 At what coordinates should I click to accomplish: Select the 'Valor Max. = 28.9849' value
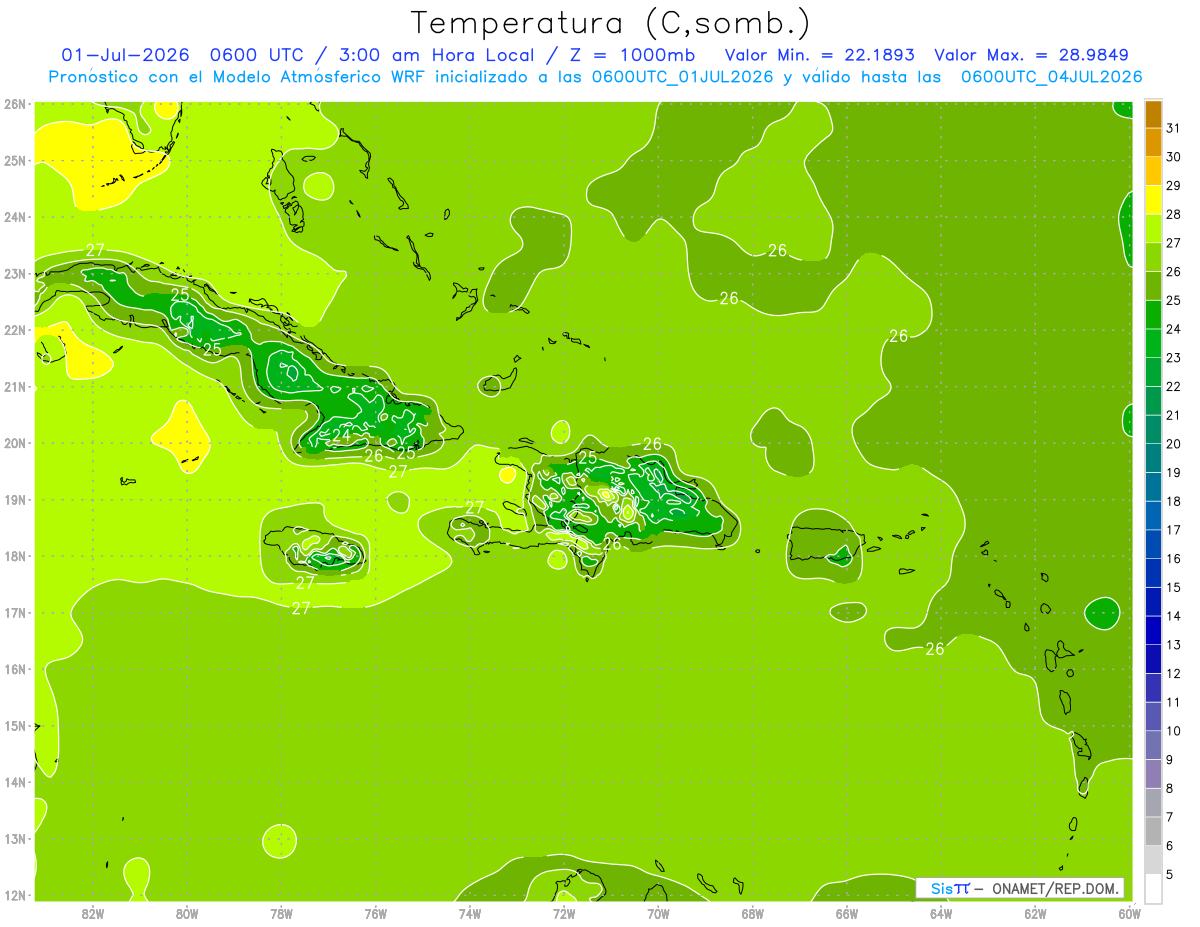pos(1034,55)
